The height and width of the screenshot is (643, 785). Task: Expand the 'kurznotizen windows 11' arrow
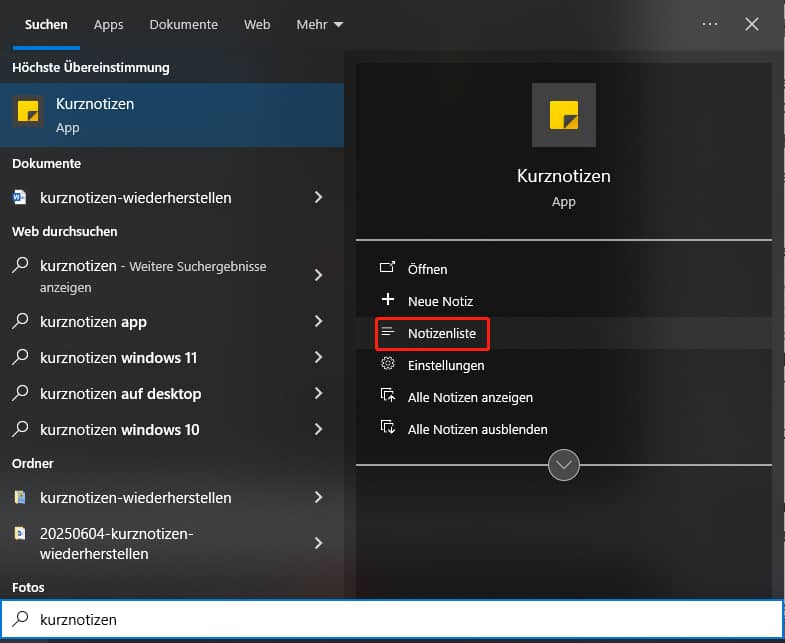coord(318,357)
